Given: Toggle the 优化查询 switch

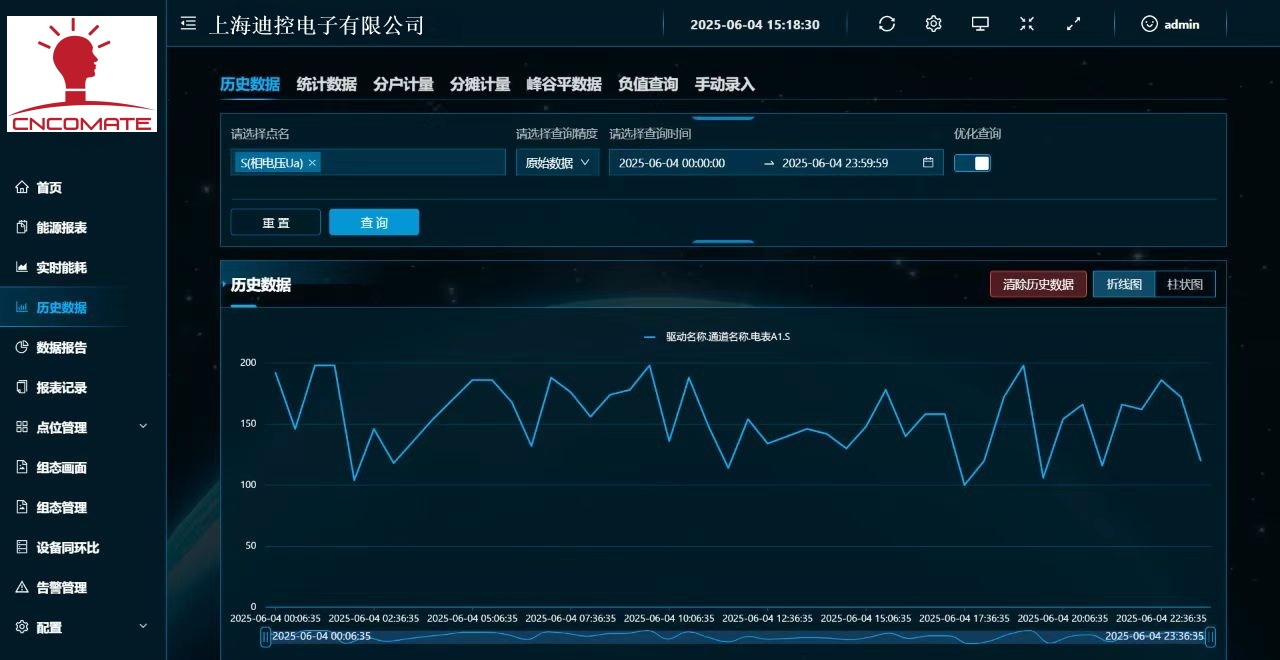Looking at the screenshot, I should [x=972, y=163].
